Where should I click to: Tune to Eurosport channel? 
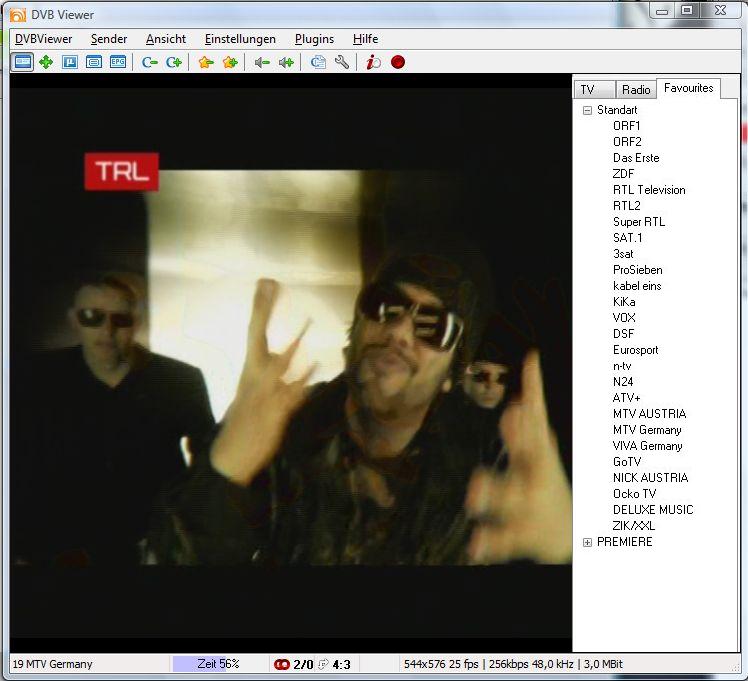[x=635, y=350]
